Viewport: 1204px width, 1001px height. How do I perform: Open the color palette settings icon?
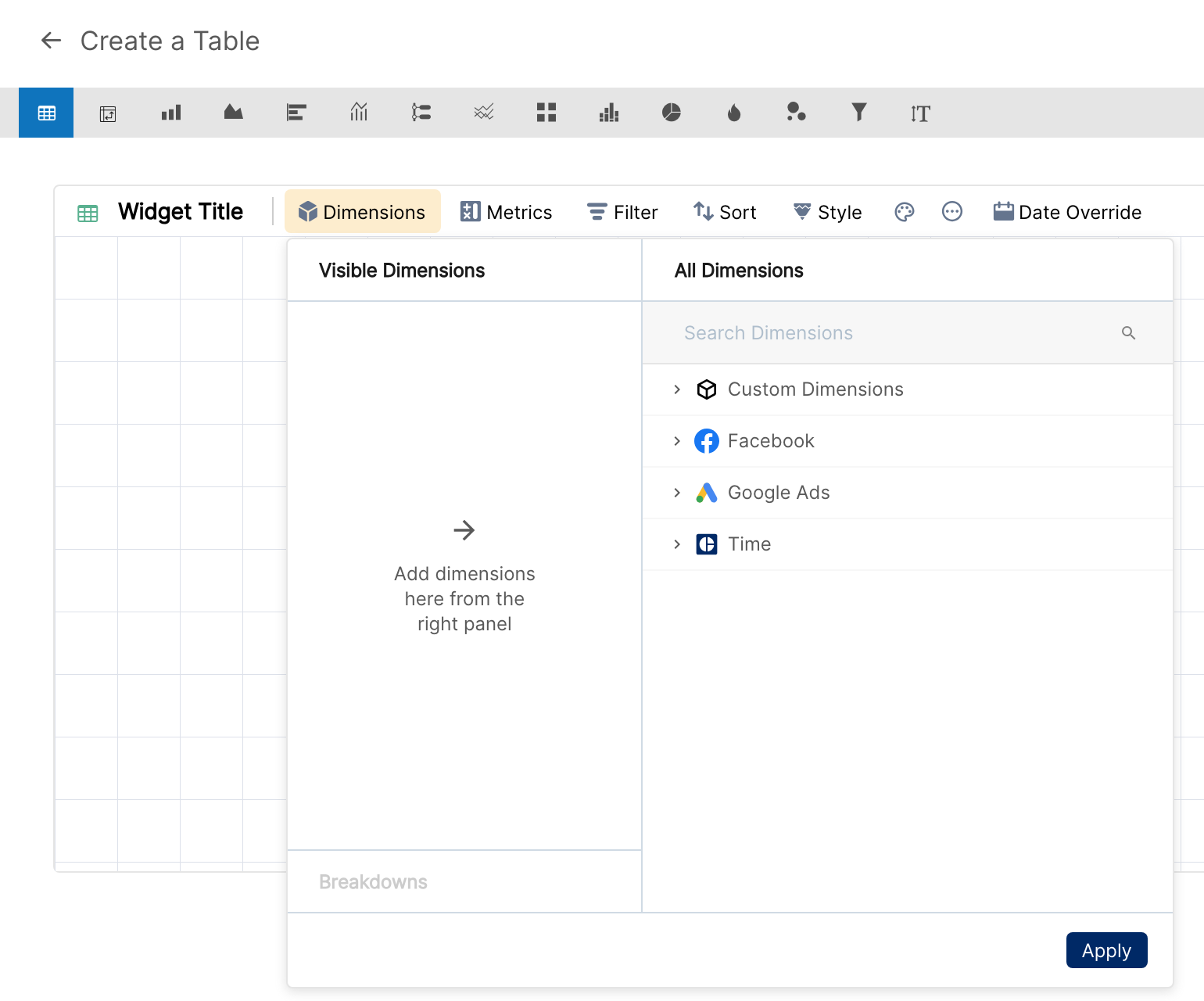coord(905,212)
